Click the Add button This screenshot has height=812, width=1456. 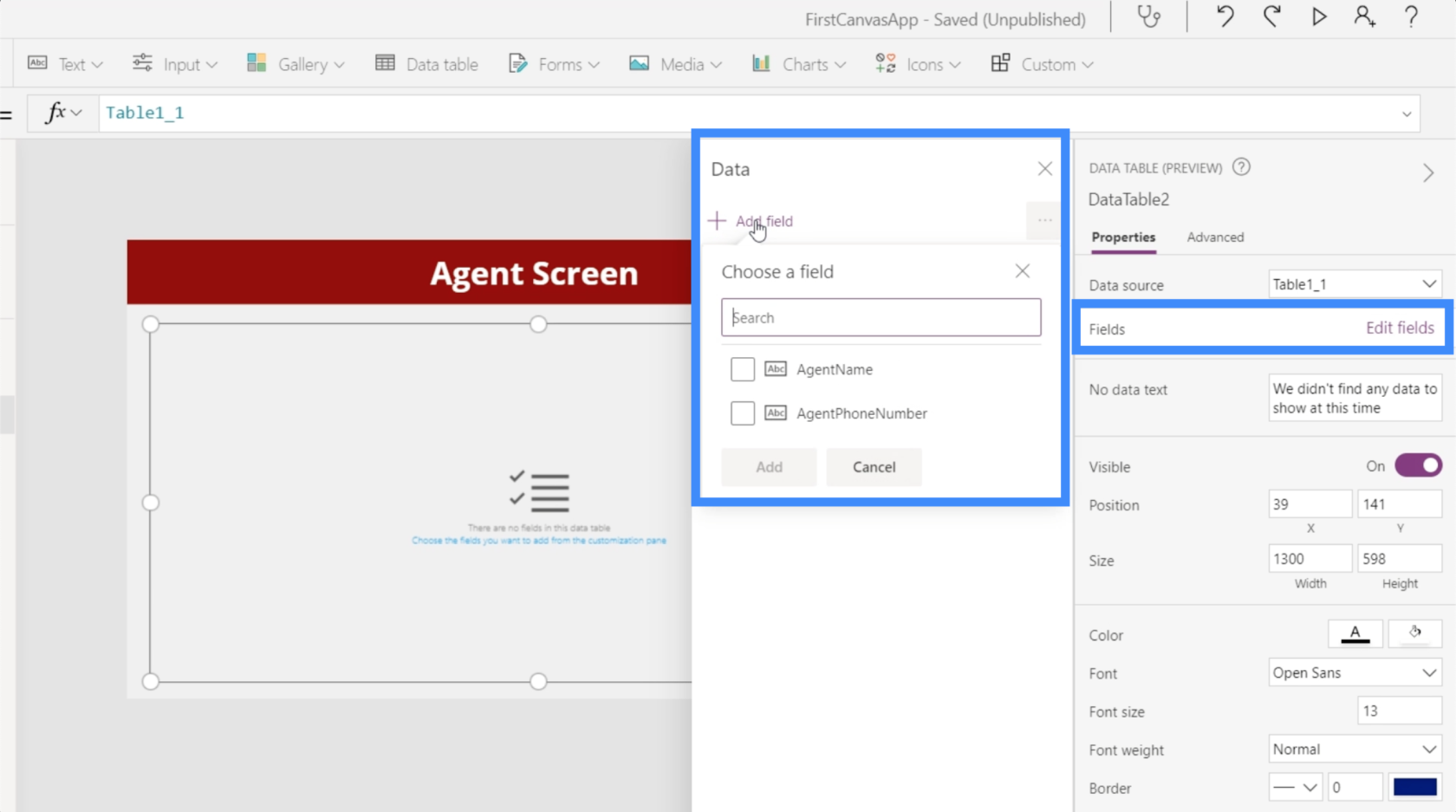coord(769,467)
